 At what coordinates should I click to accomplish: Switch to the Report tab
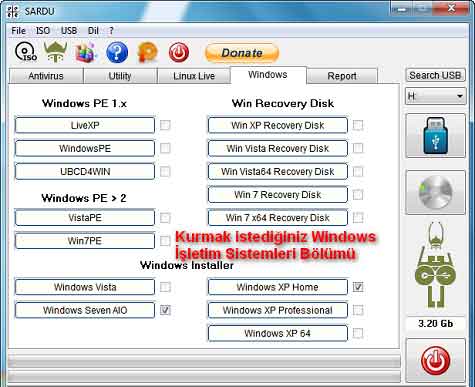pos(342,76)
